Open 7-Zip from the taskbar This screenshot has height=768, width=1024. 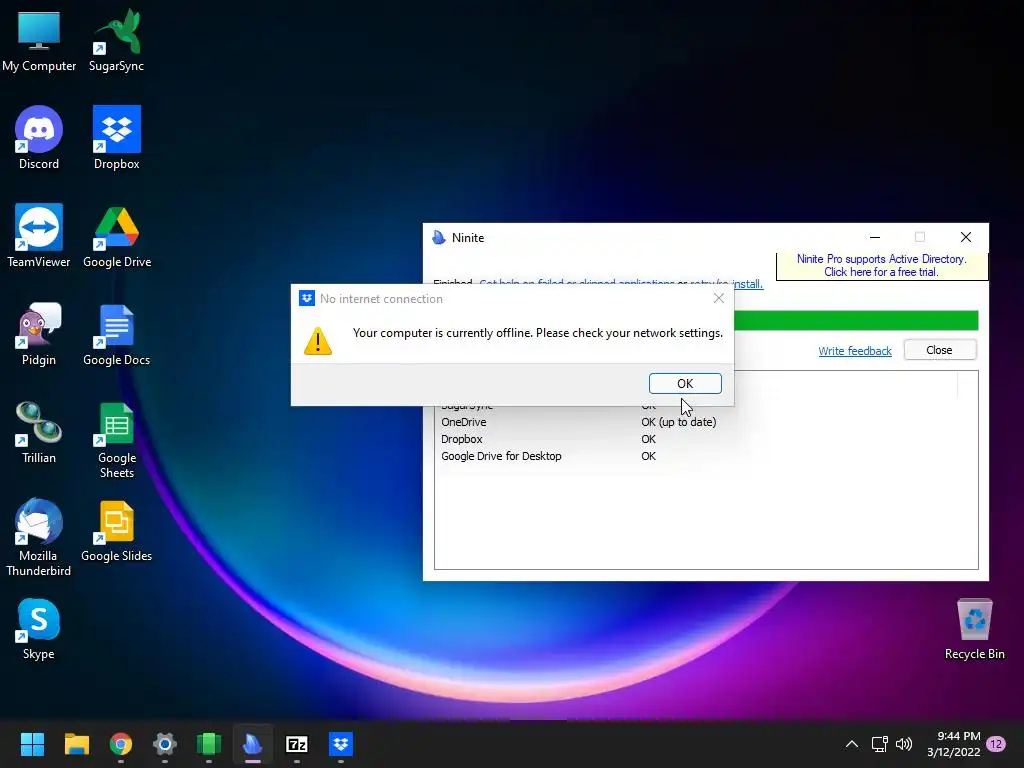click(297, 744)
